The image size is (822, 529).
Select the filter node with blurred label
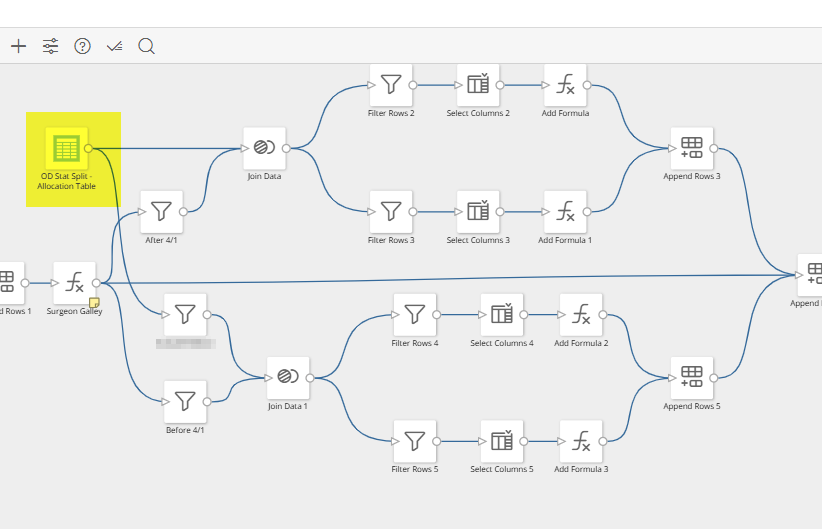[x=185, y=315]
